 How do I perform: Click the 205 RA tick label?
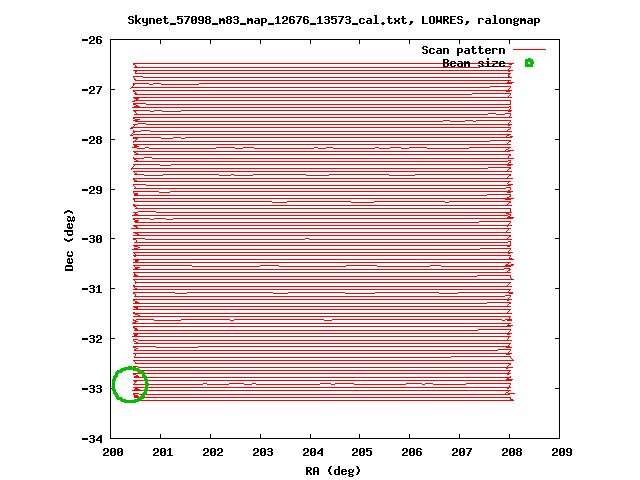pyautogui.click(x=362, y=452)
